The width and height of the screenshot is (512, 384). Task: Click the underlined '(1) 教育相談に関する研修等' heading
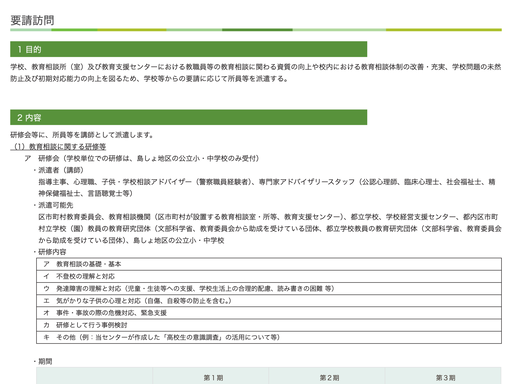pos(58,147)
